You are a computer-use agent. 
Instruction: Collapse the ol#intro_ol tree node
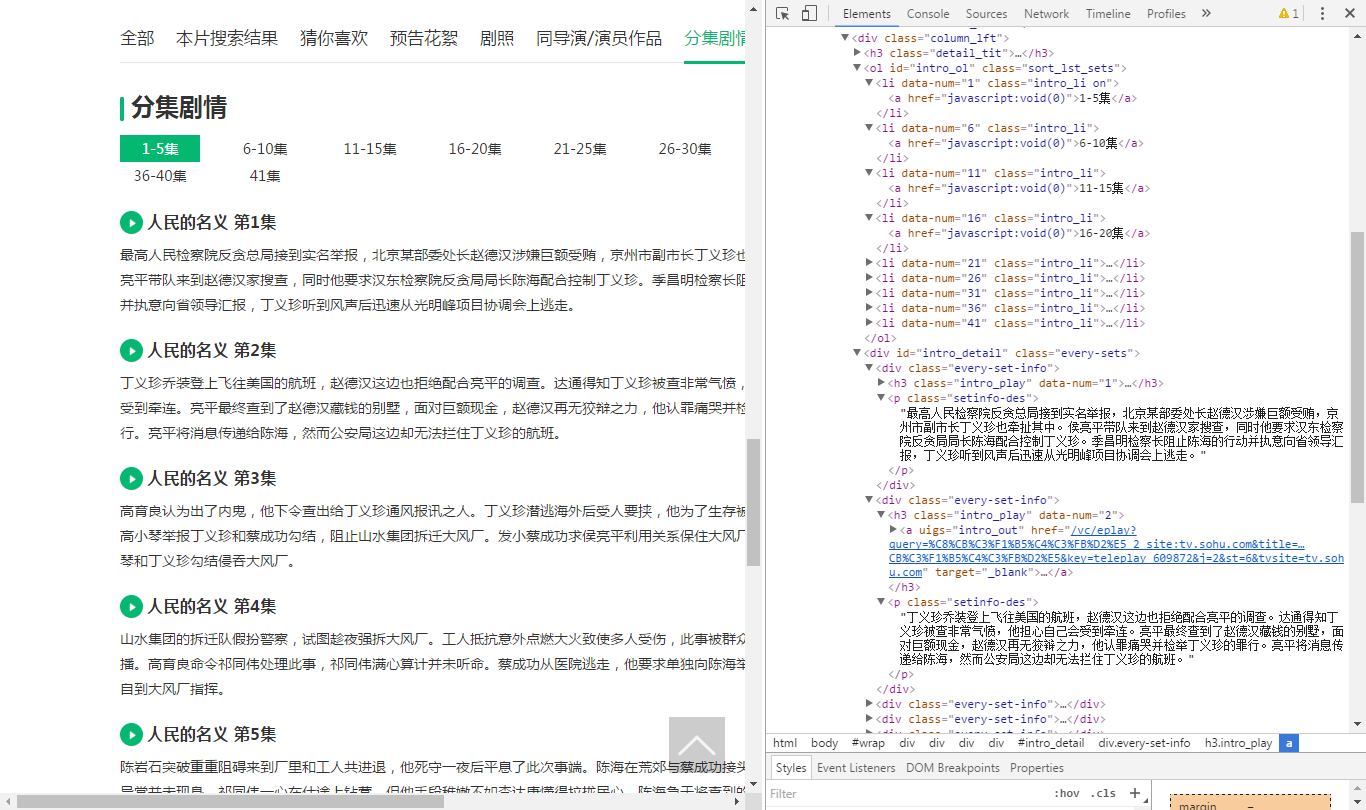855,67
